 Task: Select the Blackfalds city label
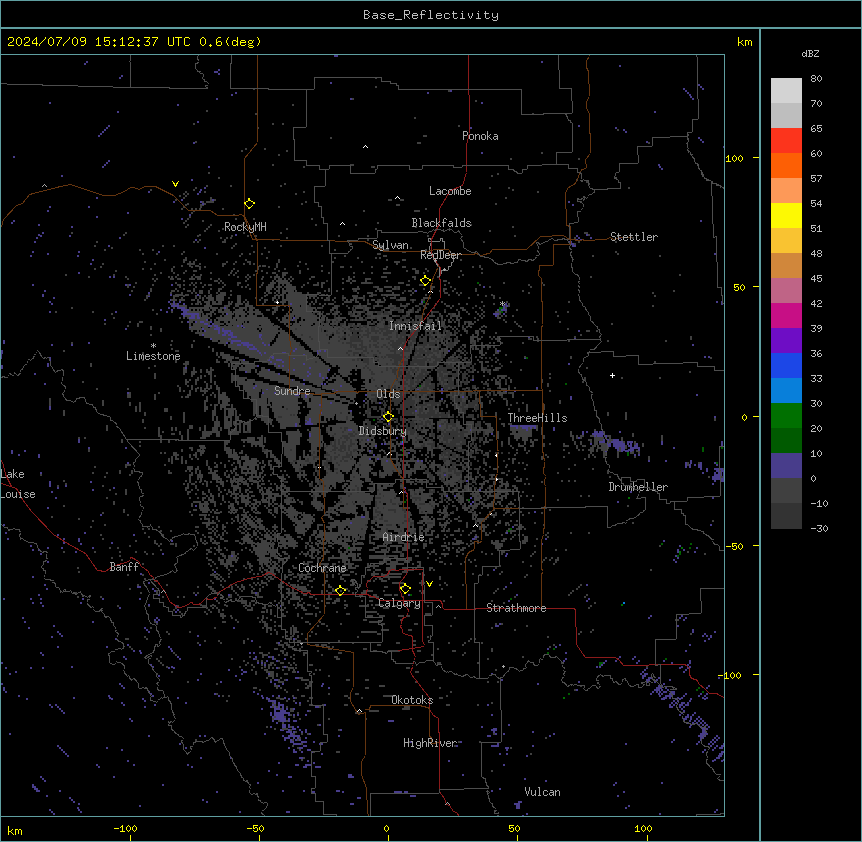pos(441,223)
